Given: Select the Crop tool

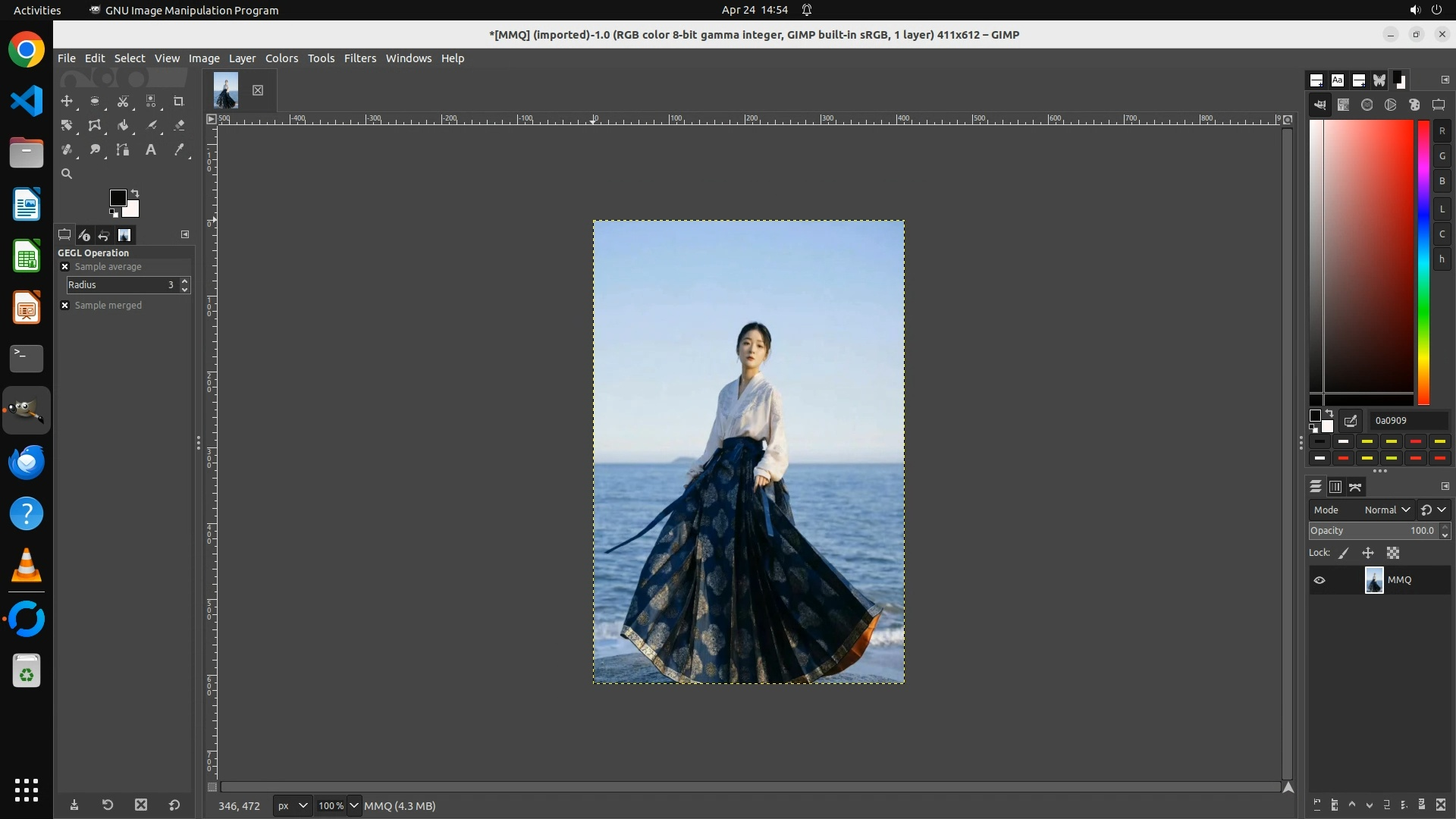Looking at the screenshot, I should pos(179,101).
